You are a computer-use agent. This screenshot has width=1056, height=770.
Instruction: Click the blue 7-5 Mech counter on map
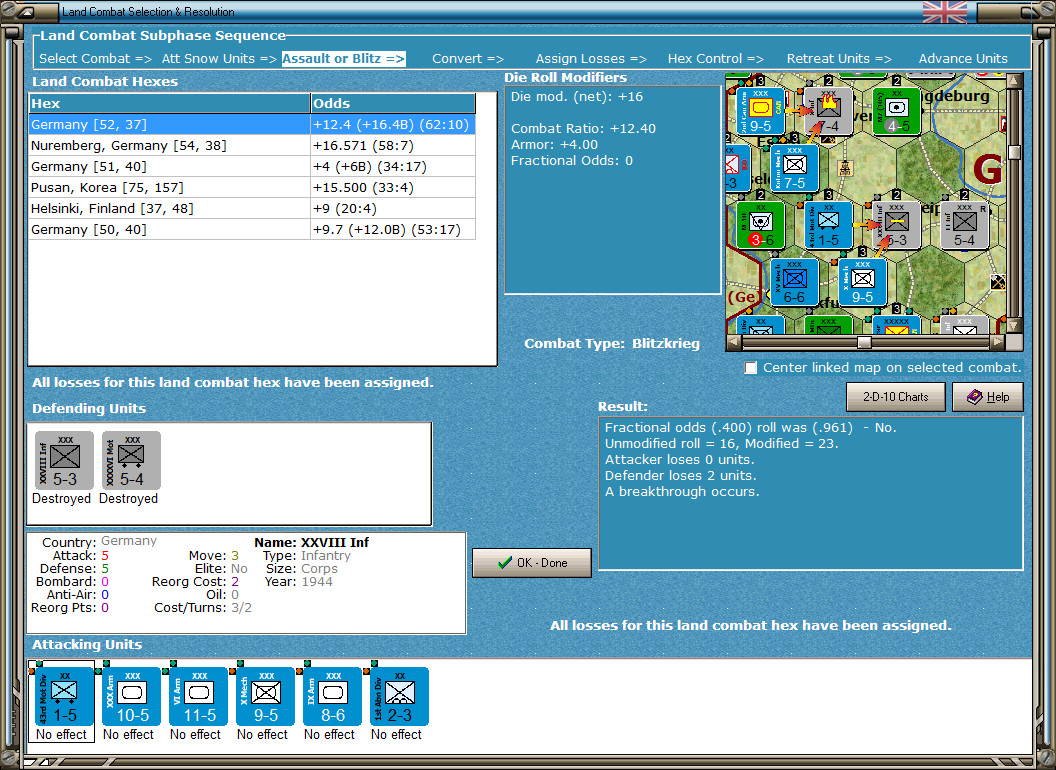(794, 168)
